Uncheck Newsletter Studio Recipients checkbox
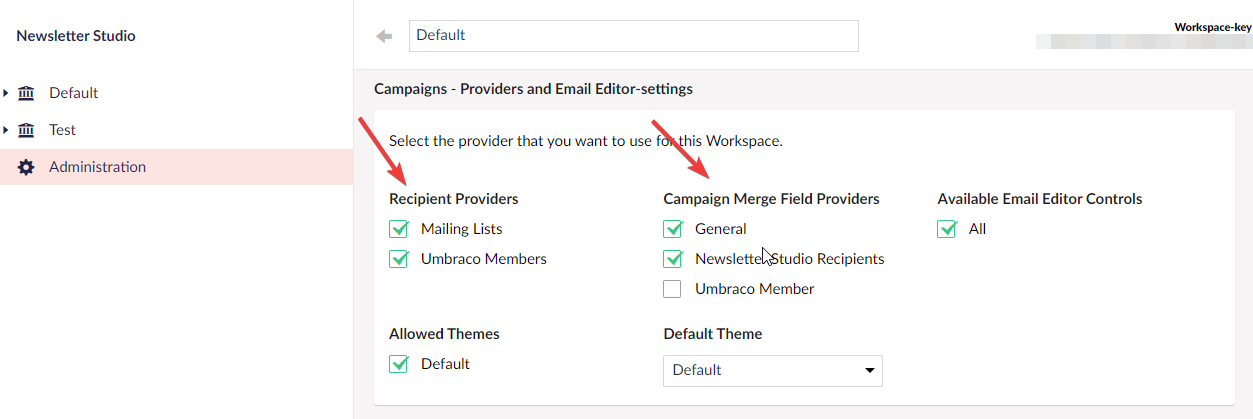The image size is (1253, 419). click(673, 259)
